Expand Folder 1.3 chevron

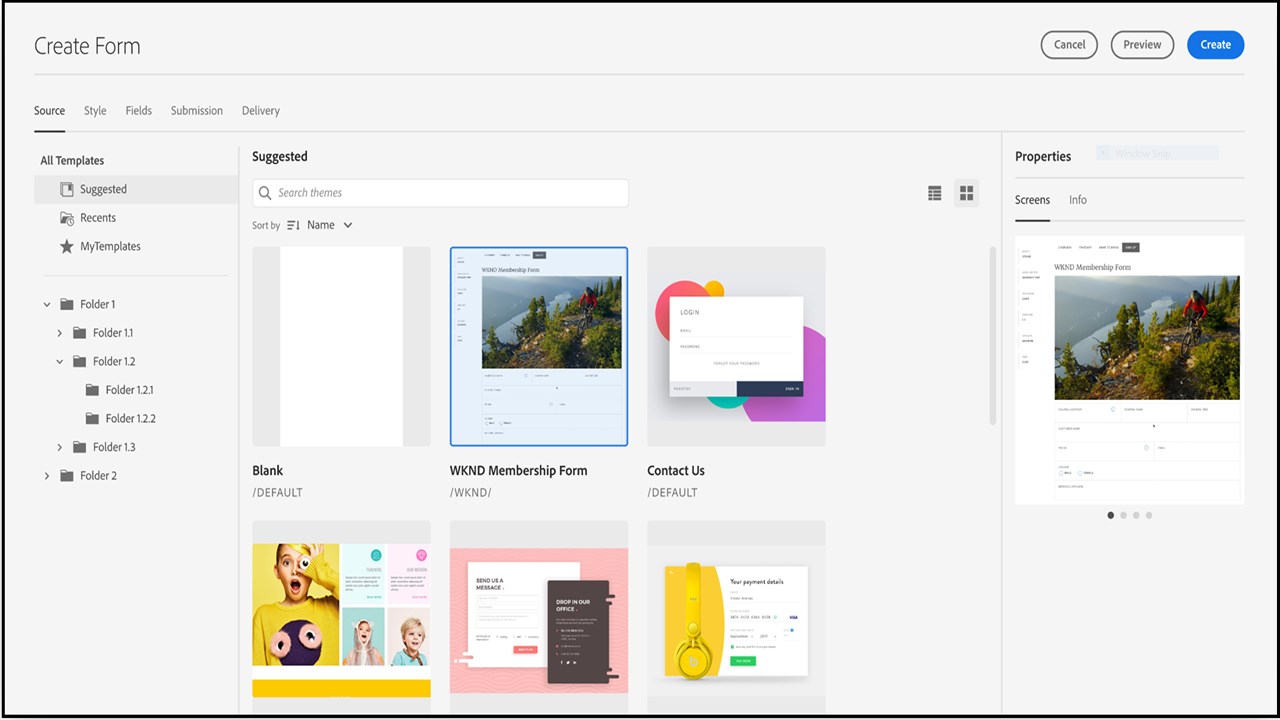[x=60, y=447]
